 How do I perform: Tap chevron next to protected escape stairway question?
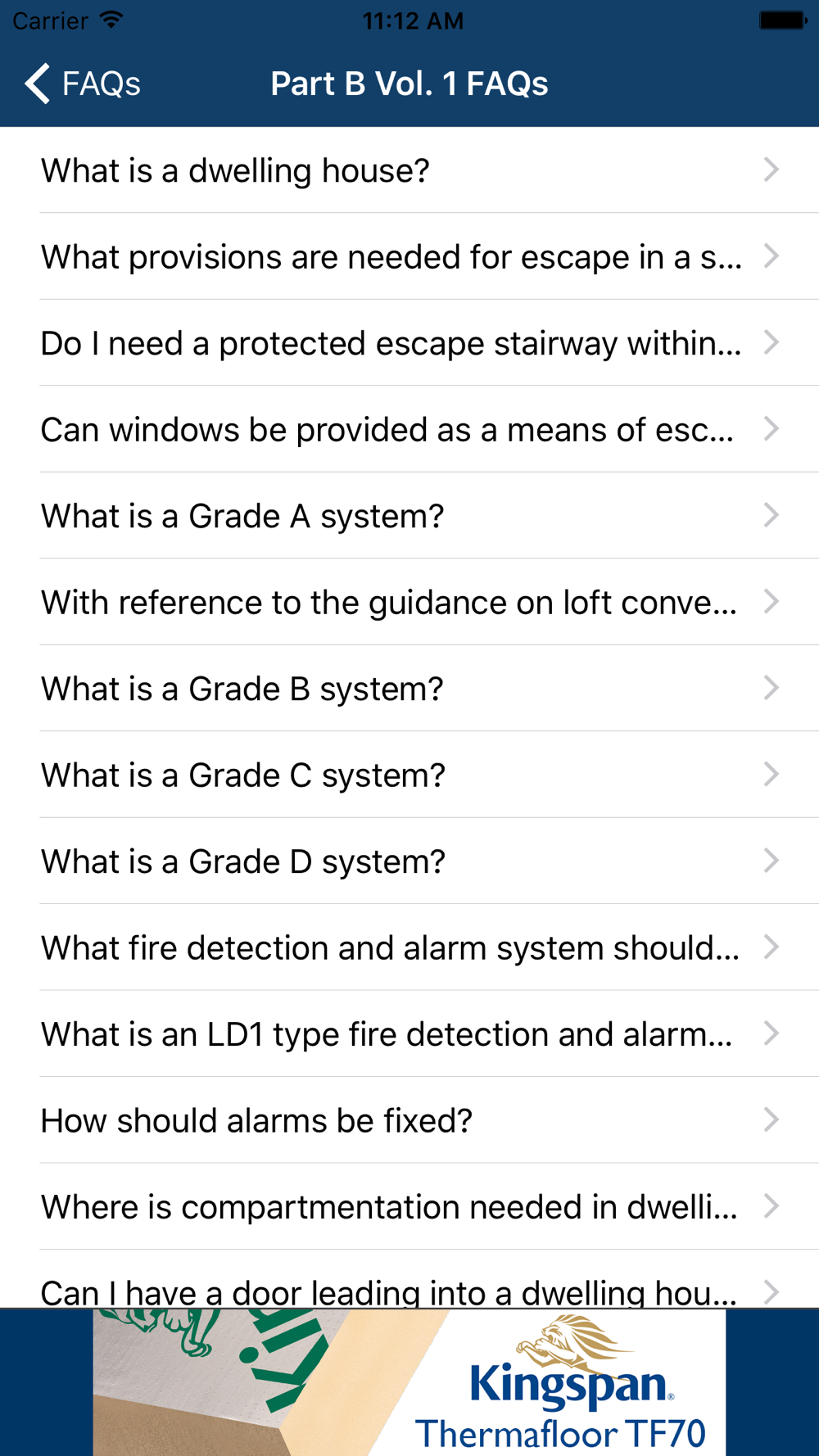[771, 342]
